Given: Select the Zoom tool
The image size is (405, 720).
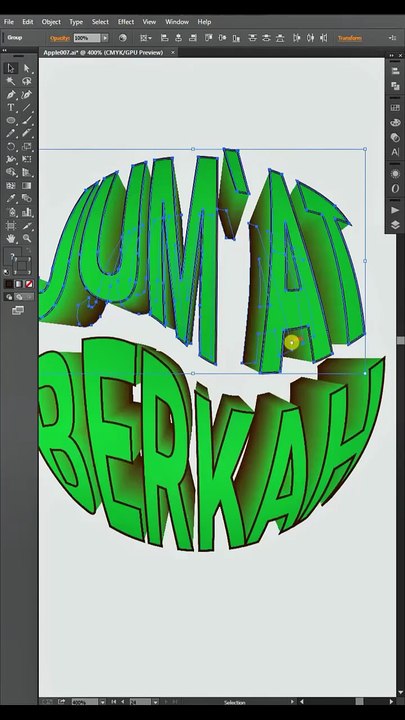Looking at the screenshot, I should coord(27,238).
